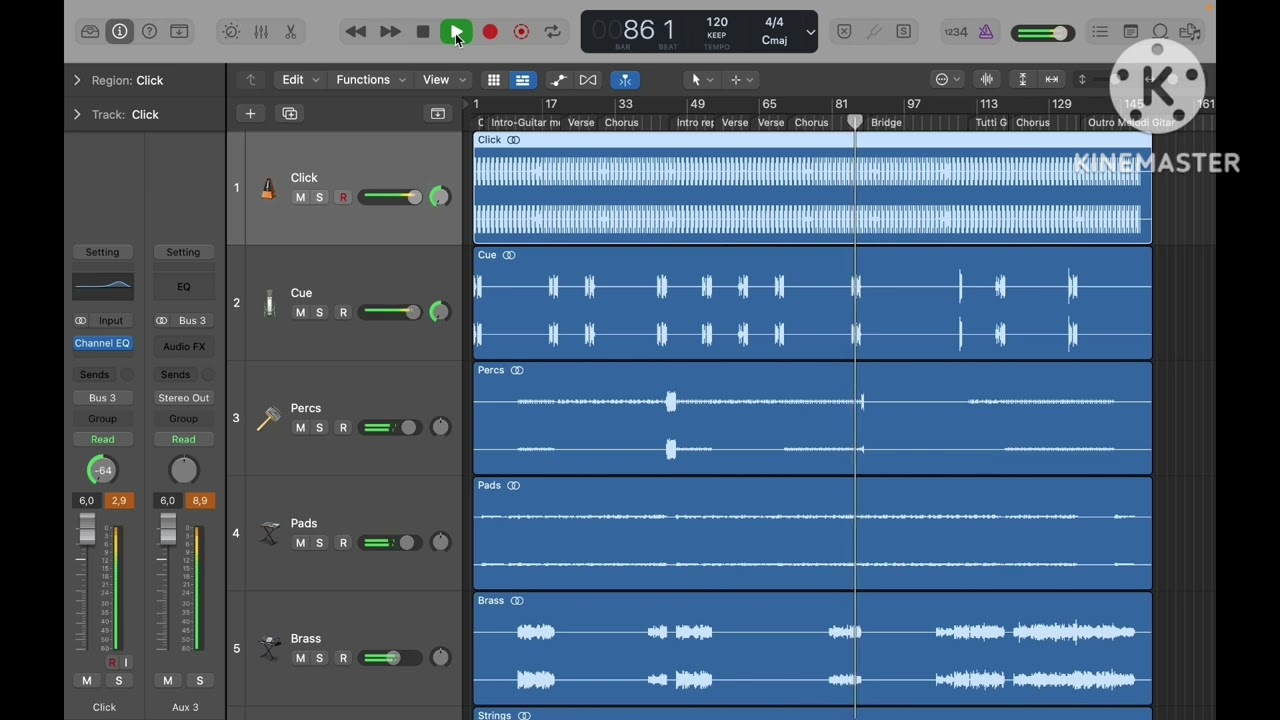Mute the Click track
1280x720 pixels.
click(300, 198)
